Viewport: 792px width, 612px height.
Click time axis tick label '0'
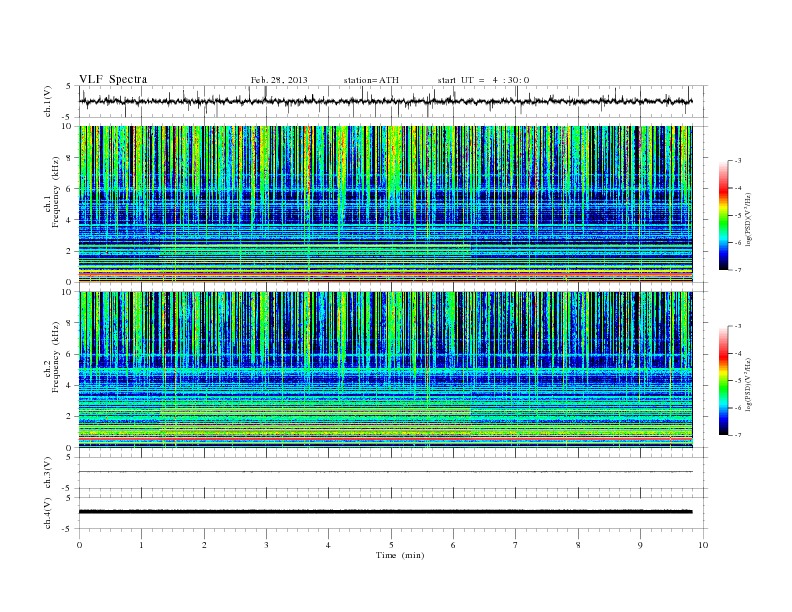click(x=79, y=545)
